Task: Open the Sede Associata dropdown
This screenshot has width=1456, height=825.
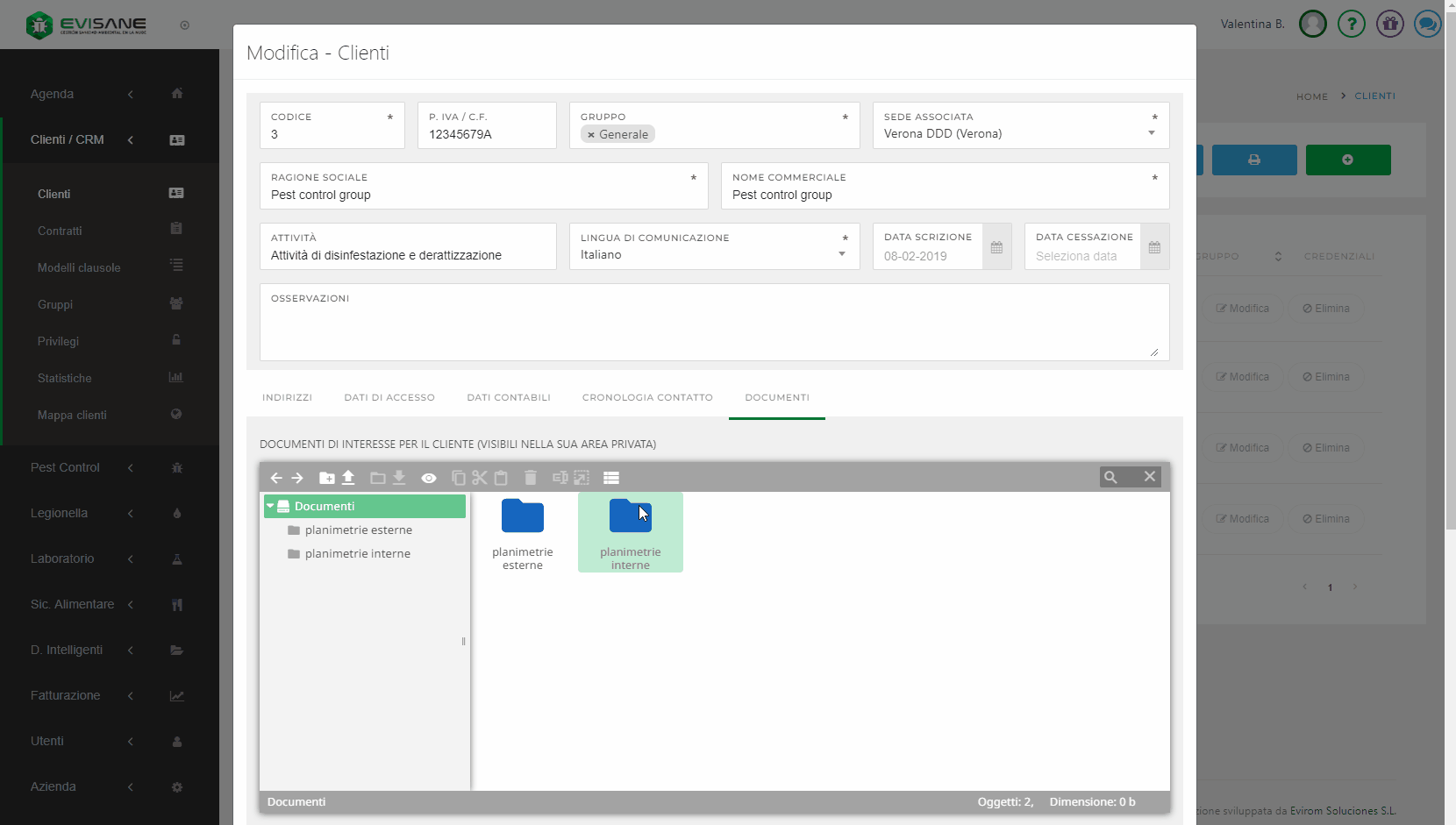Action: point(1151,133)
